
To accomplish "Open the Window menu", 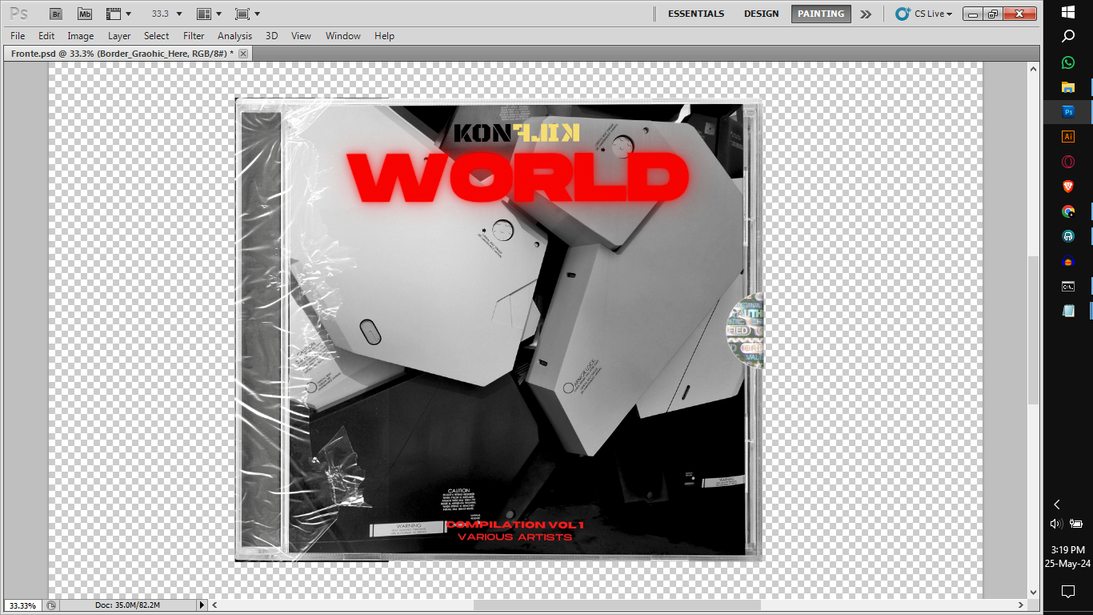I will [x=342, y=36].
